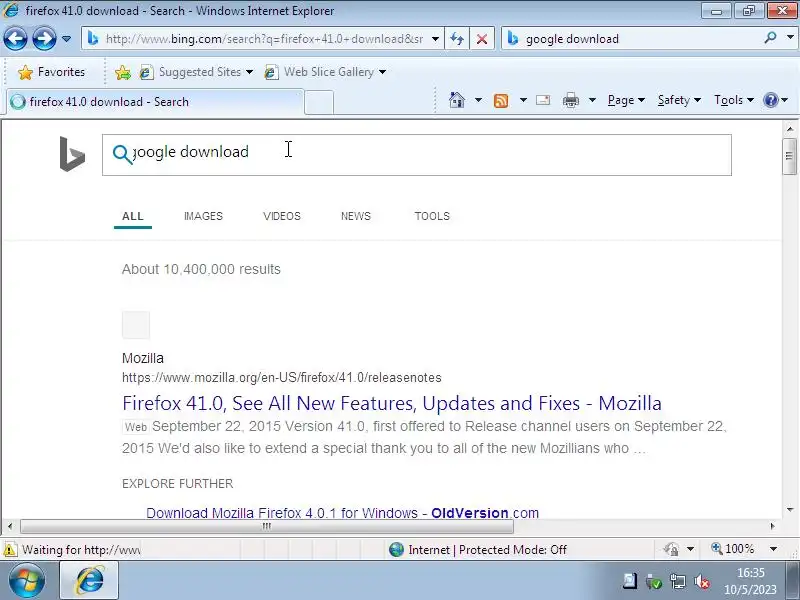This screenshot has width=800, height=600.
Task: Switch to the VIDEOS tab
Action: pyautogui.click(x=282, y=216)
